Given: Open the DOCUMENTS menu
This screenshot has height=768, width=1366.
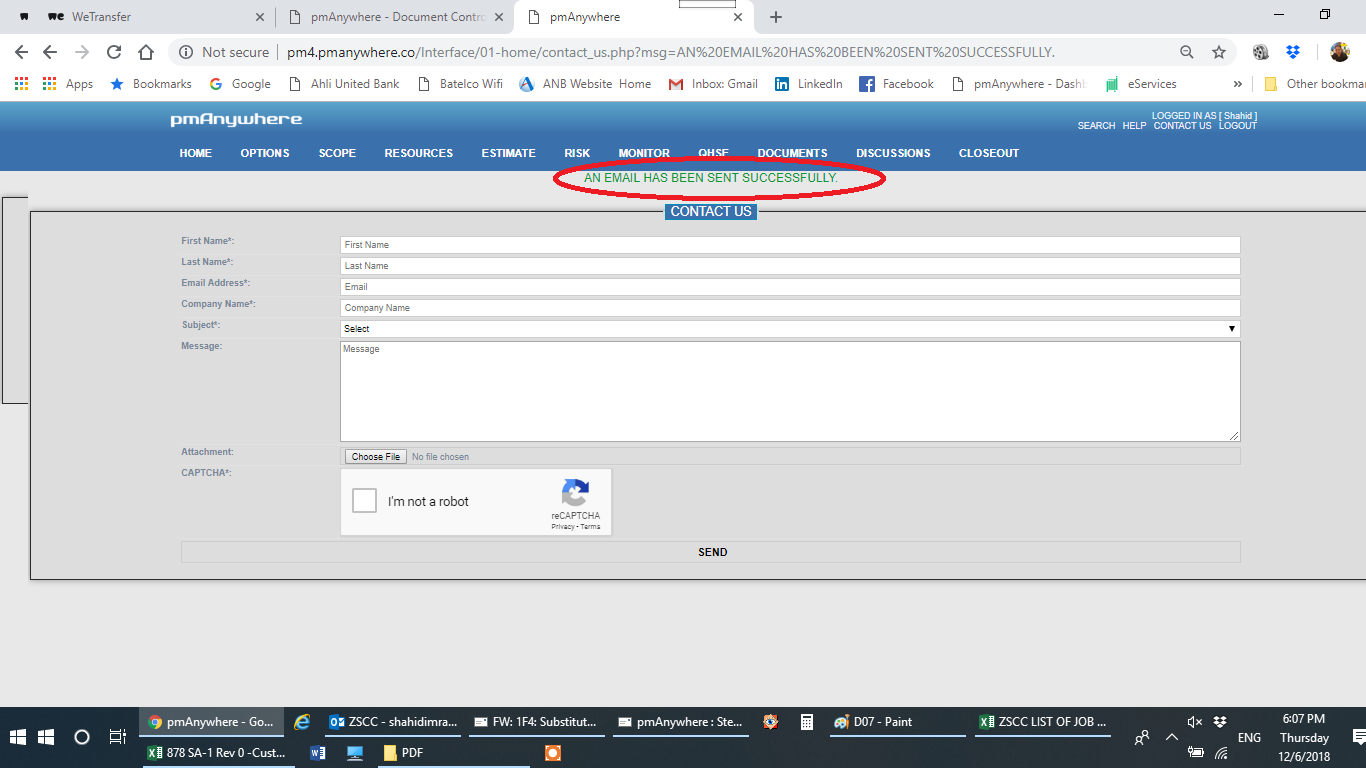Looking at the screenshot, I should (792, 153).
